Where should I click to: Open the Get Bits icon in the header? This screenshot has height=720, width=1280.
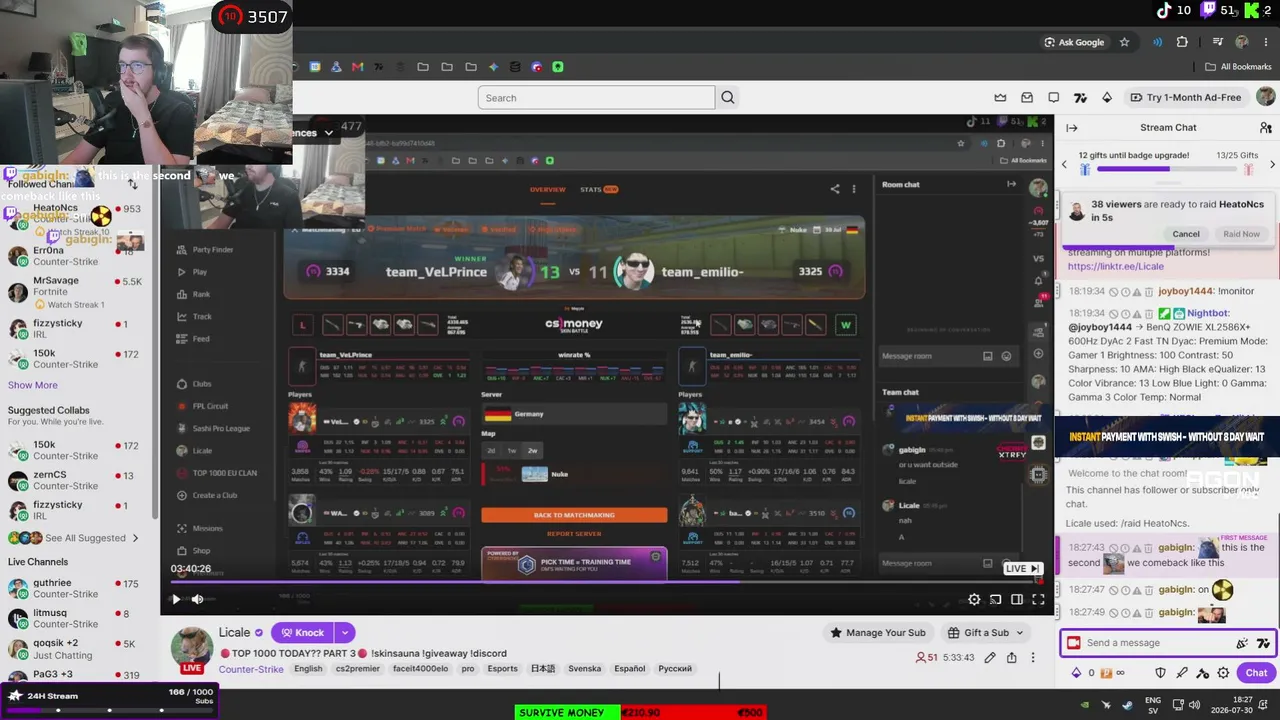(1106, 97)
